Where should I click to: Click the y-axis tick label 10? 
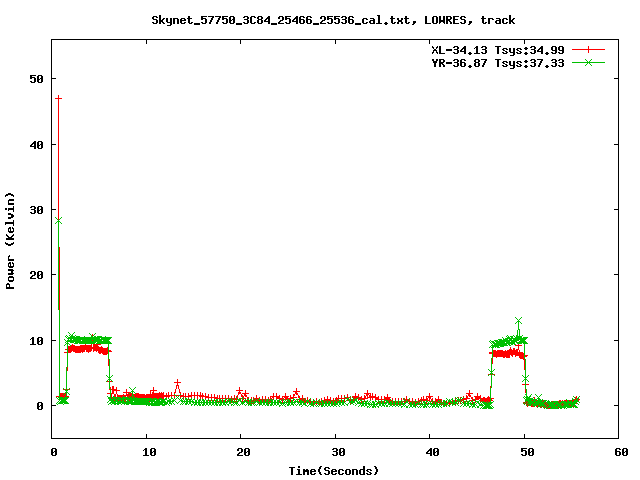click(x=37, y=341)
